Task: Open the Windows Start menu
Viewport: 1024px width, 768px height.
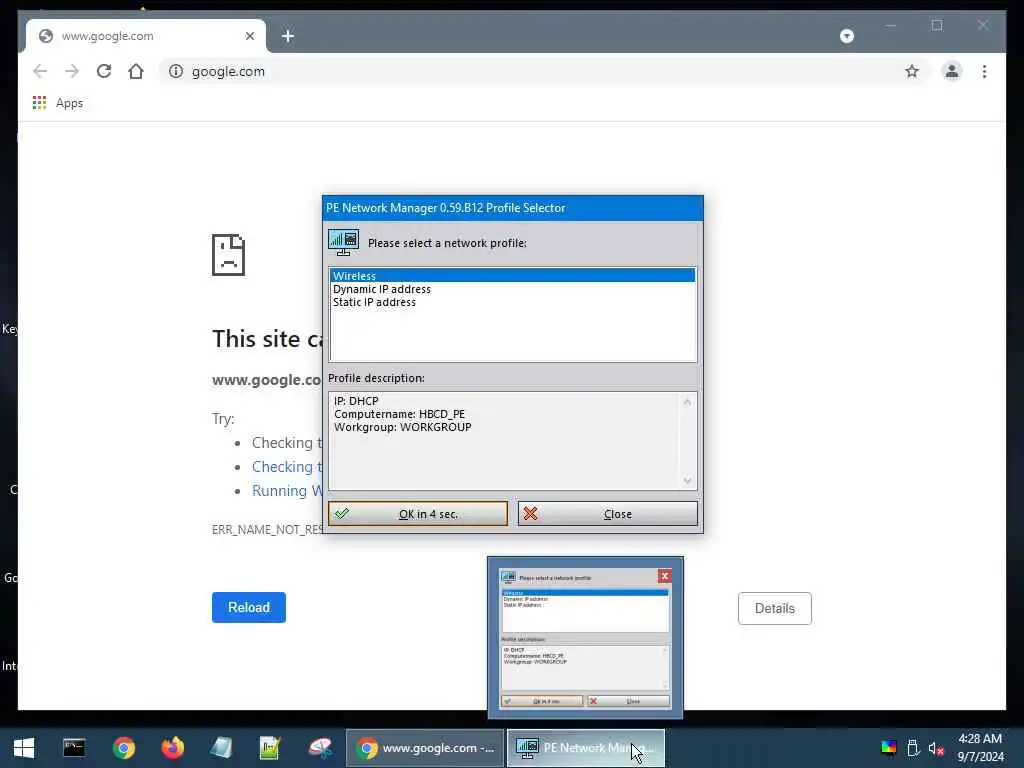Action: click(24, 748)
